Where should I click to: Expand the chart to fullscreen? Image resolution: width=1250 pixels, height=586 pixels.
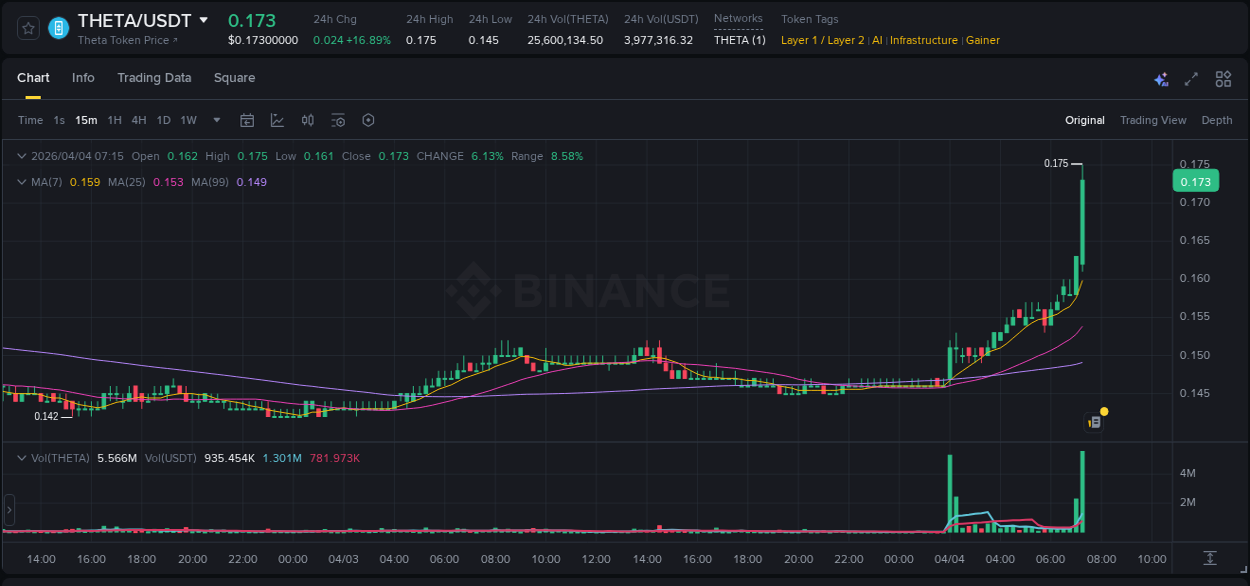click(x=1191, y=79)
